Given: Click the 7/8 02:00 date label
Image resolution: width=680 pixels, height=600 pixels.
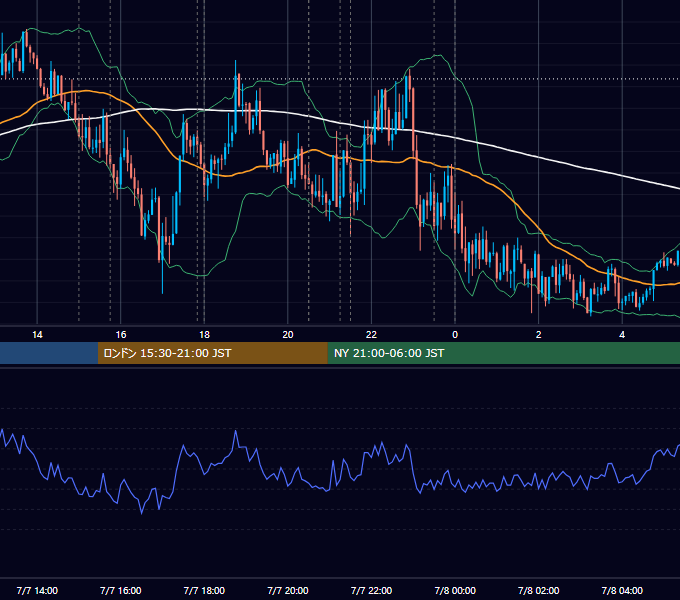Looking at the screenshot, I should click(x=539, y=590).
